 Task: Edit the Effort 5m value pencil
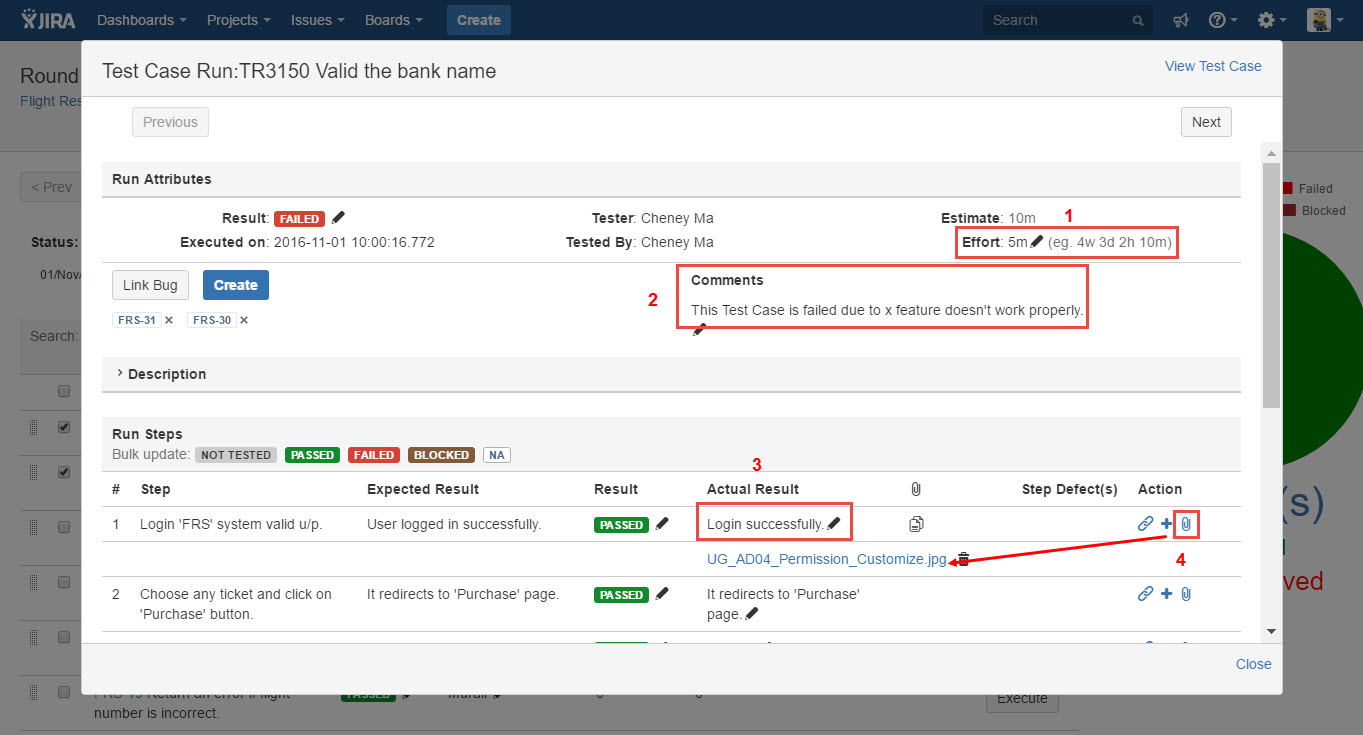1037,241
